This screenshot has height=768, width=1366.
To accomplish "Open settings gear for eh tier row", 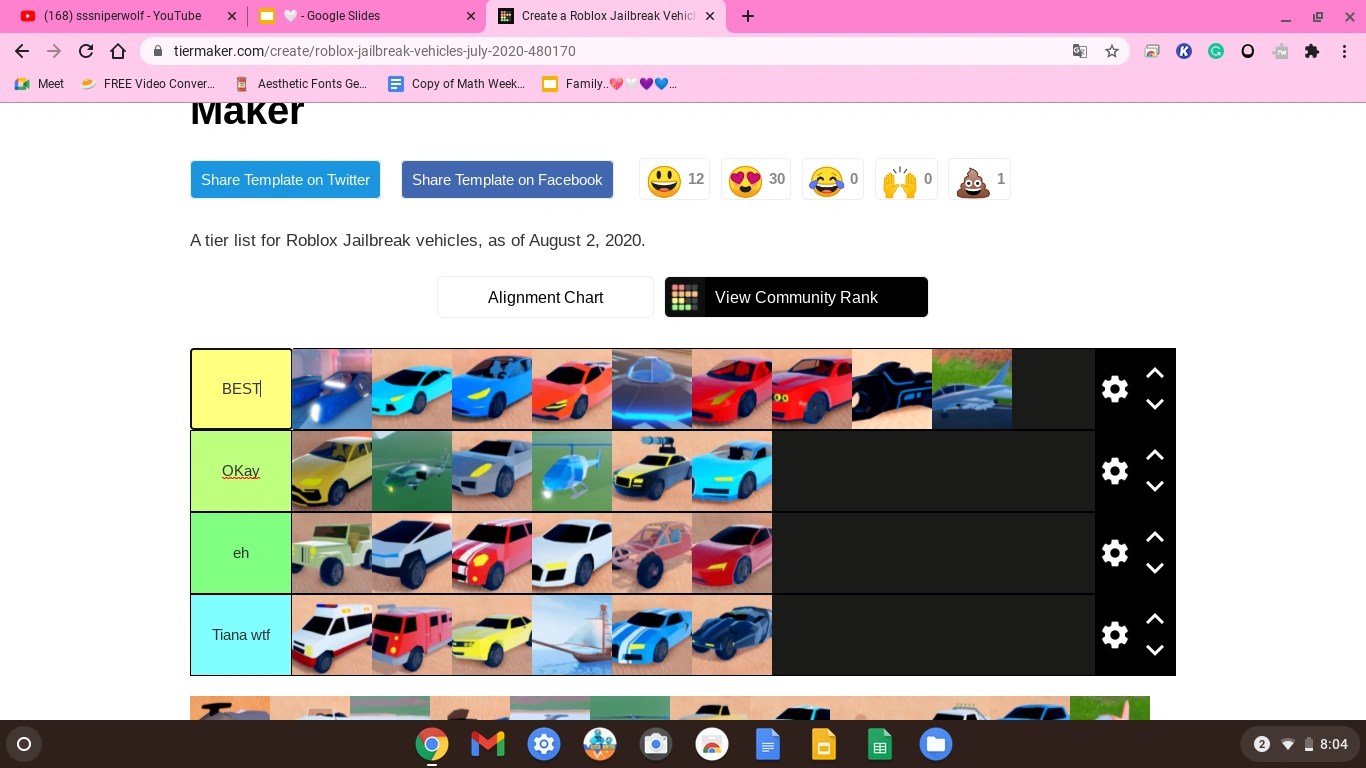I will pyautogui.click(x=1115, y=553).
